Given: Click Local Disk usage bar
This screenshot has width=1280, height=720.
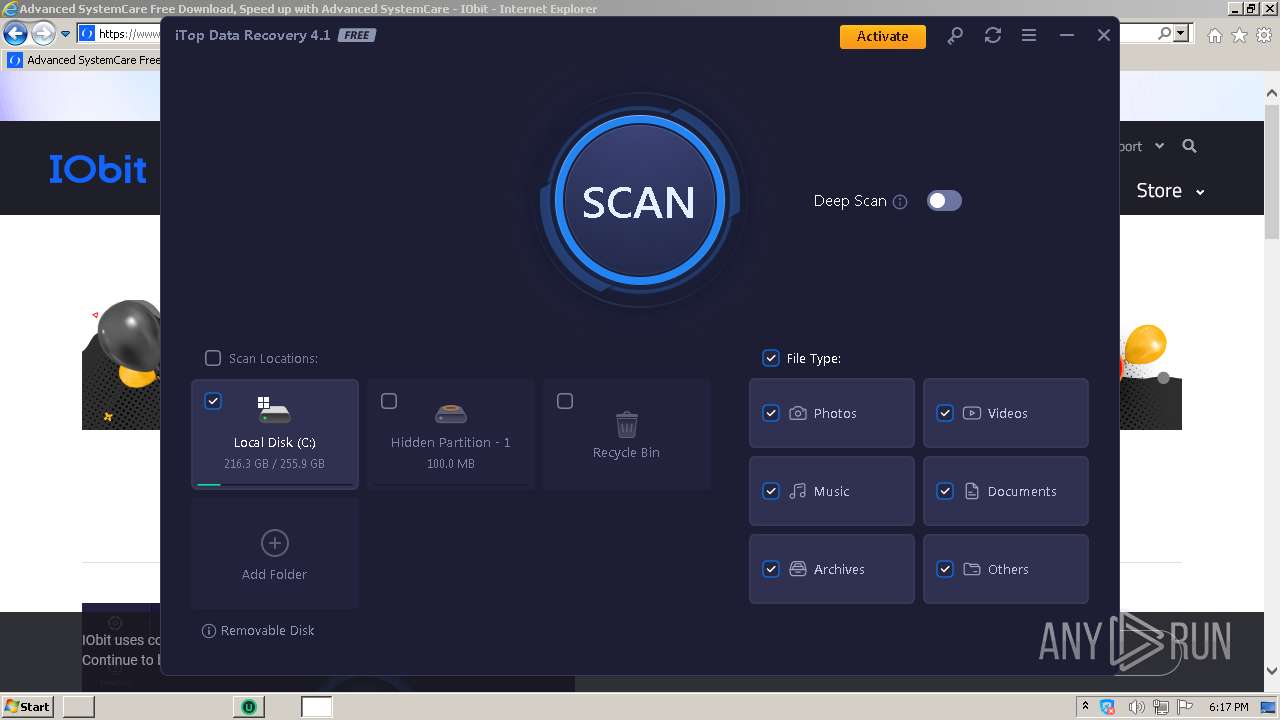Looking at the screenshot, I should click(x=275, y=484).
